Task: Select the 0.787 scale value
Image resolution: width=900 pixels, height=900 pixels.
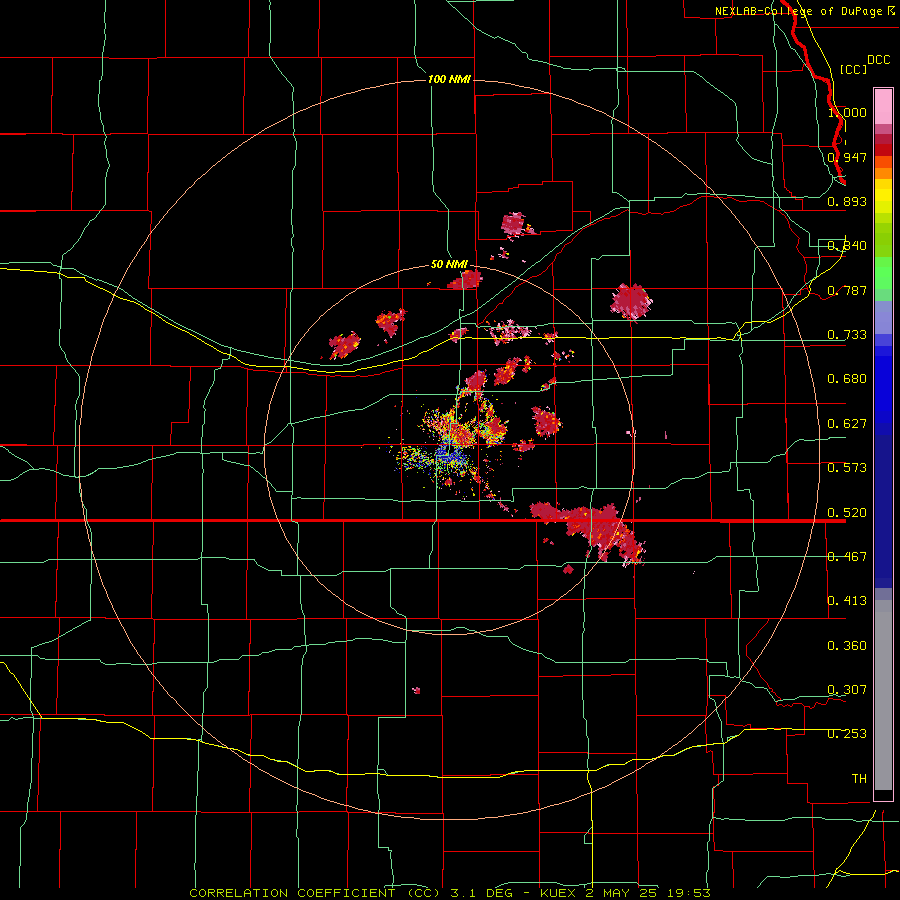Action: click(847, 290)
